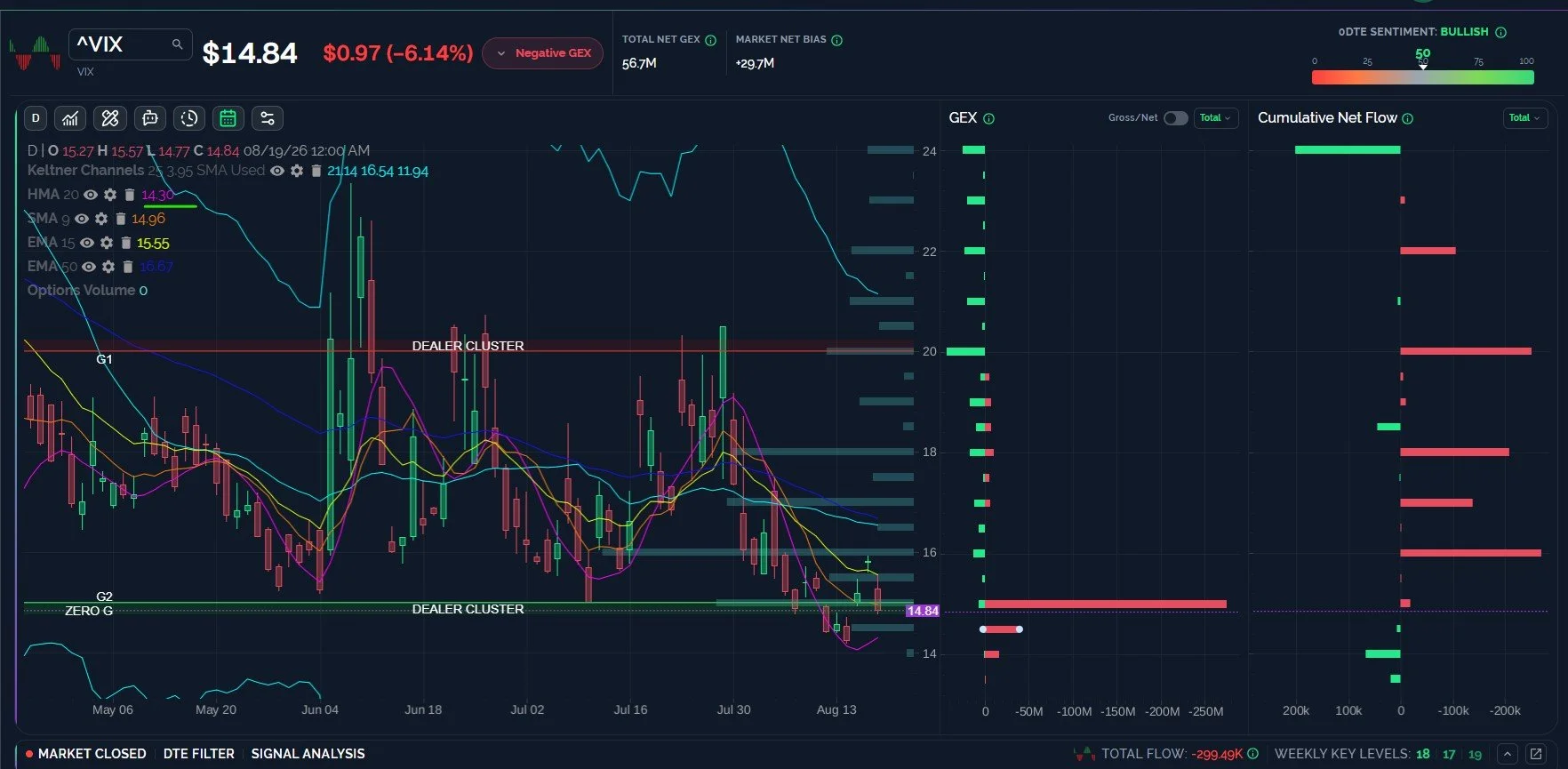Open the AI bot chat tool
The height and width of the screenshot is (769, 1568).
pos(150,118)
